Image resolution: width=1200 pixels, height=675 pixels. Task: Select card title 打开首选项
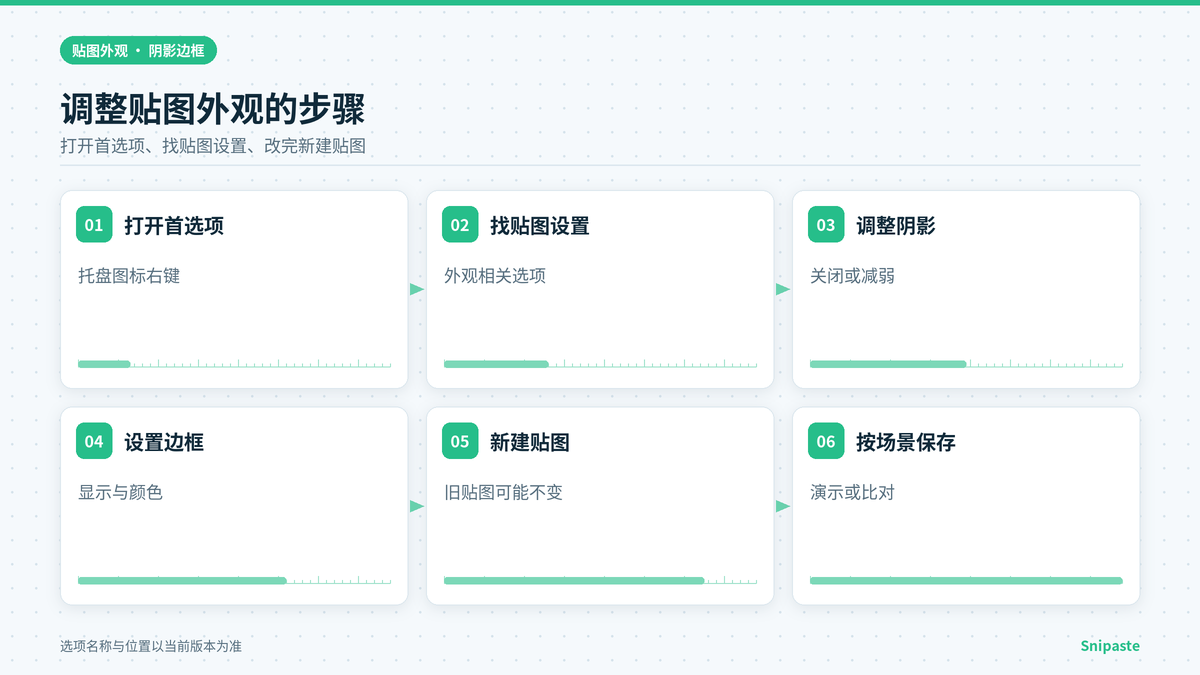(x=174, y=226)
